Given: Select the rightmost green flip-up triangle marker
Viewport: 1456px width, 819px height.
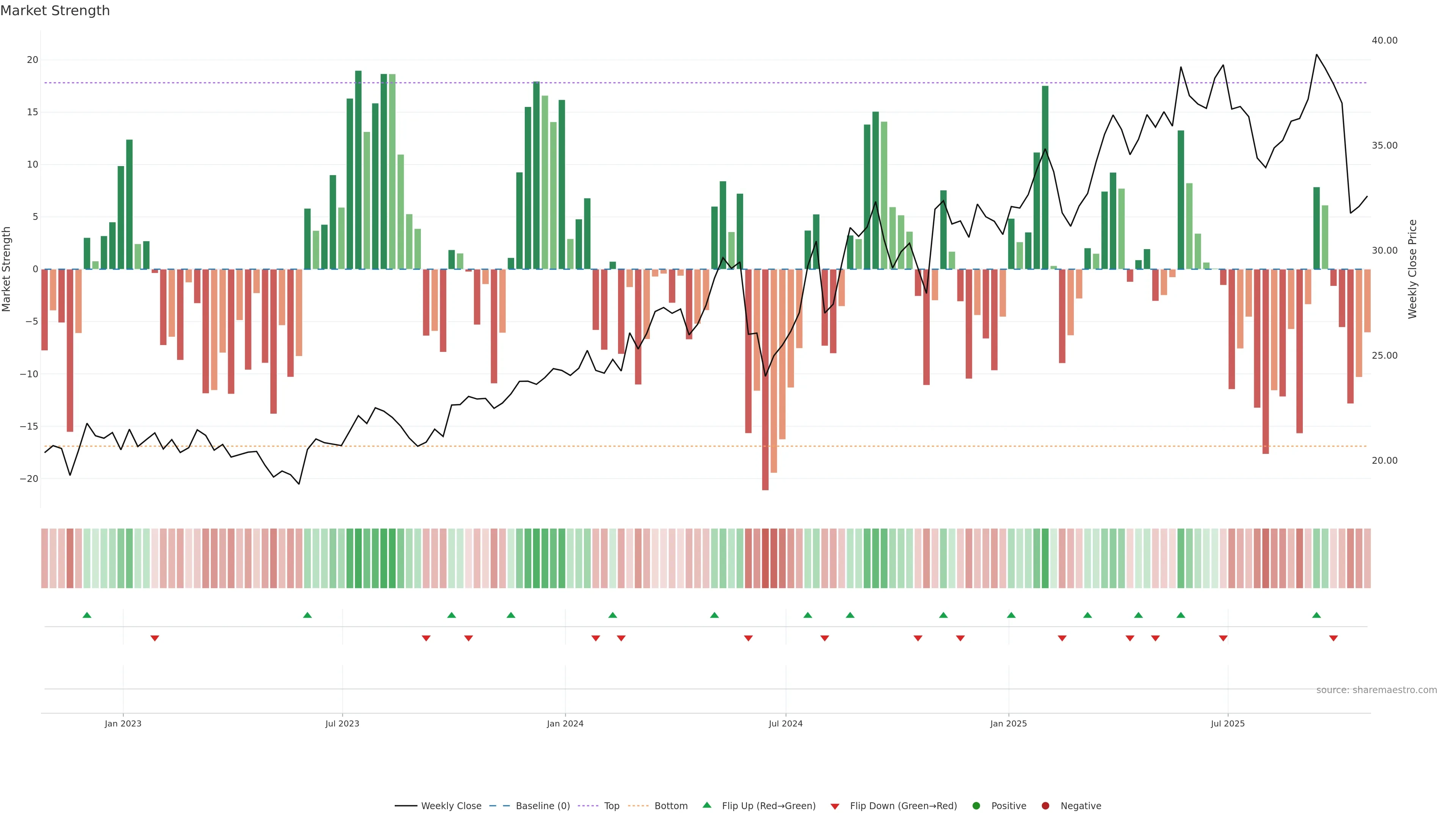Looking at the screenshot, I should pyautogui.click(x=1316, y=615).
